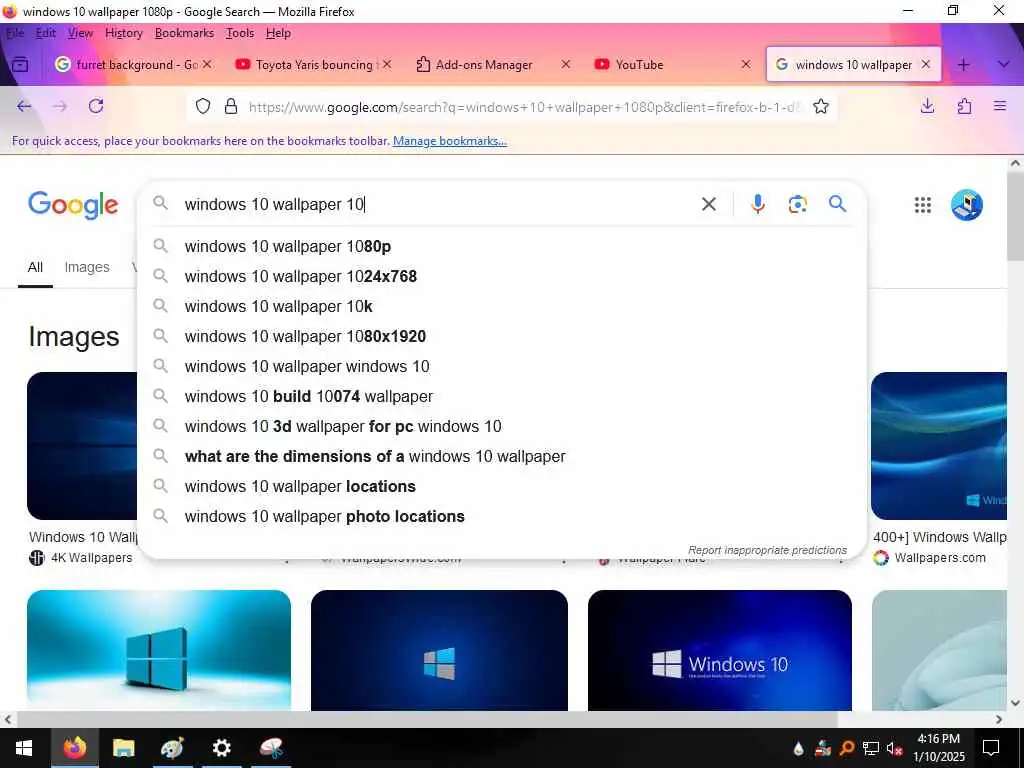Image resolution: width=1024 pixels, height=768 pixels.
Task: Open the Wallpapers.com wavy blue thumbnail
Action: coord(939,446)
